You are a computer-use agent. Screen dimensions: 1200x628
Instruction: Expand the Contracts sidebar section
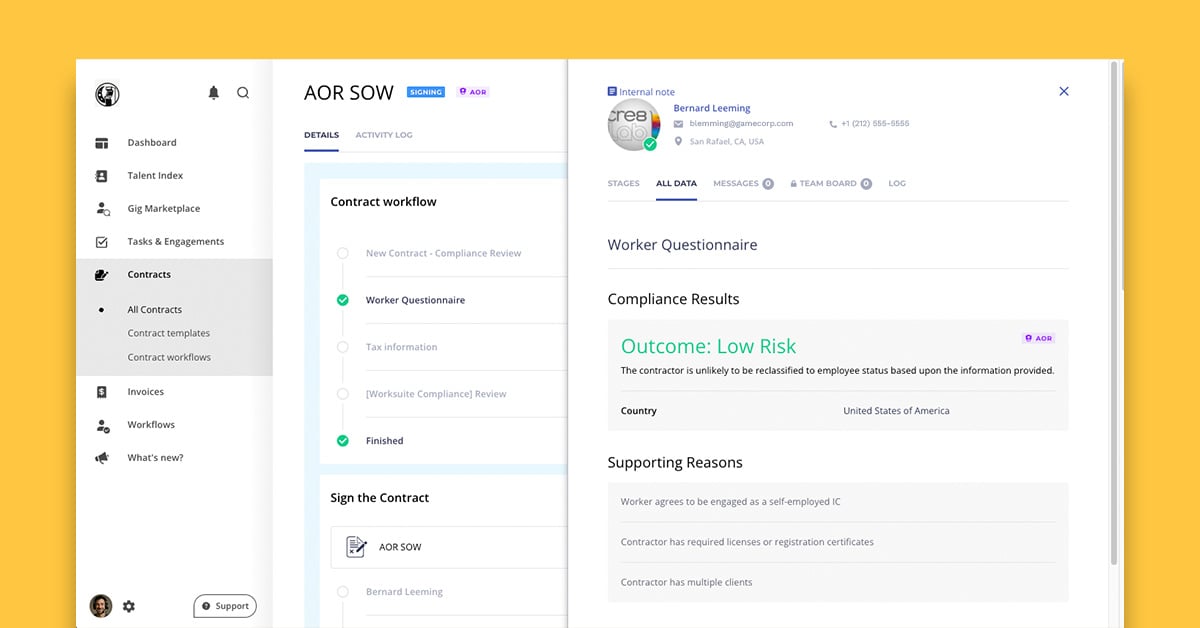[149, 275]
